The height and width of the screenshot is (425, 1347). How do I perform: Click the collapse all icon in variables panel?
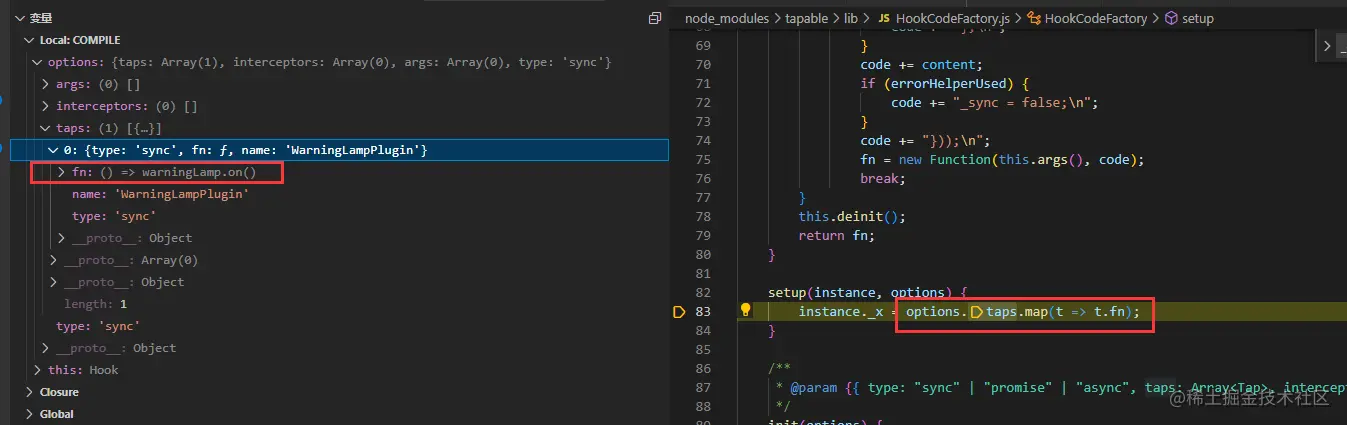click(x=655, y=18)
